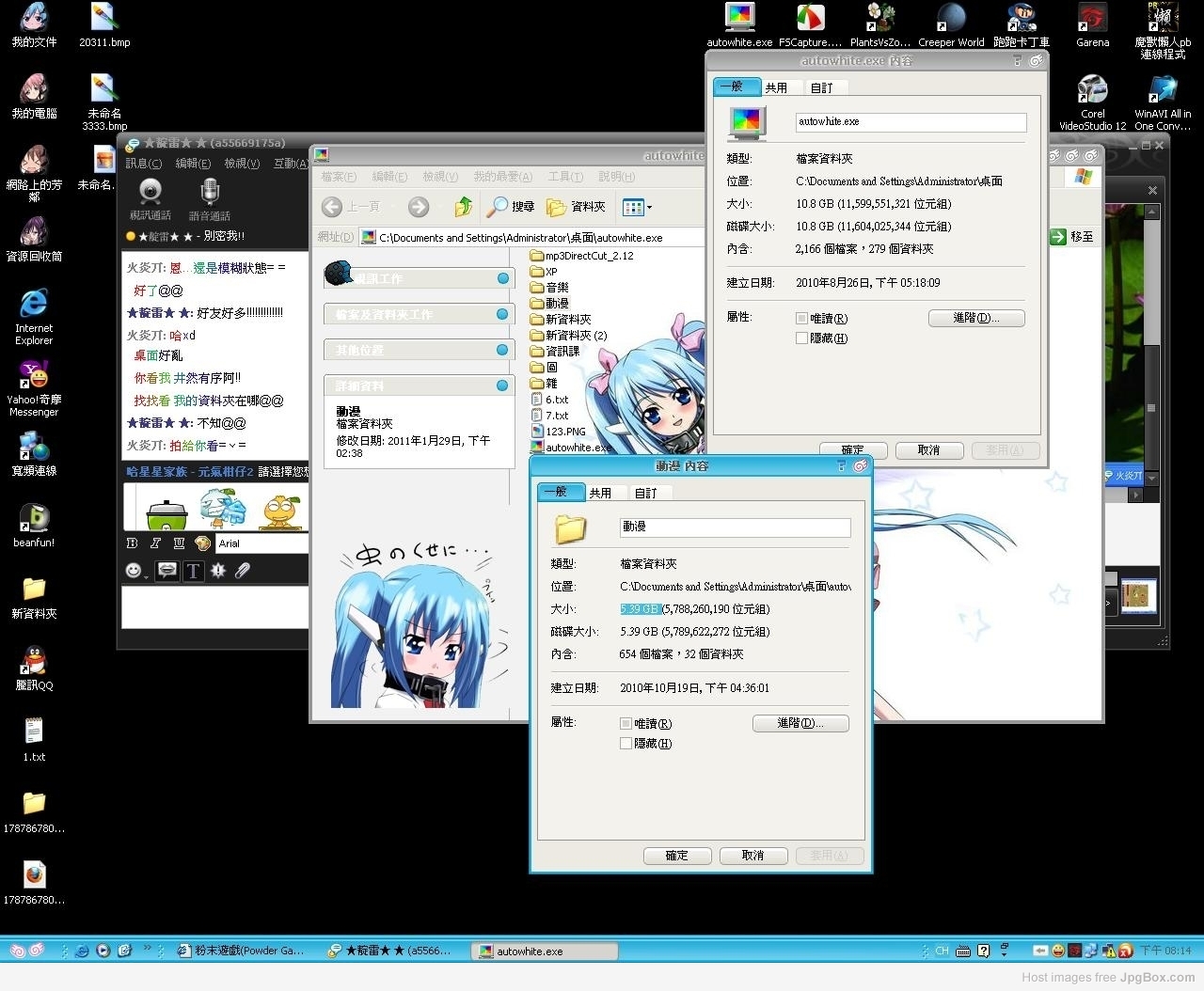Image resolution: width=1204 pixels, height=991 pixels.
Task: Toggle 唯讀 checkbox in the 動漫 properties dialog
Action: click(x=626, y=724)
